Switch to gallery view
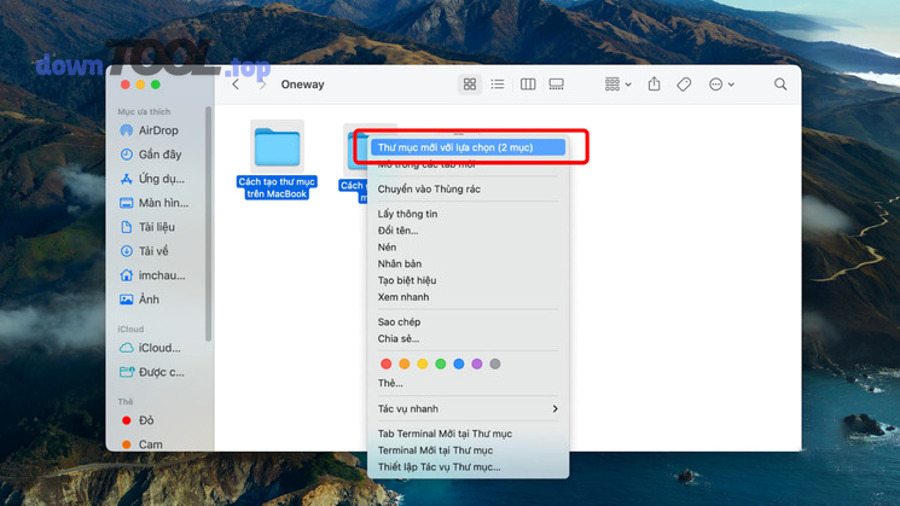The image size is (900, 506). 556,85
